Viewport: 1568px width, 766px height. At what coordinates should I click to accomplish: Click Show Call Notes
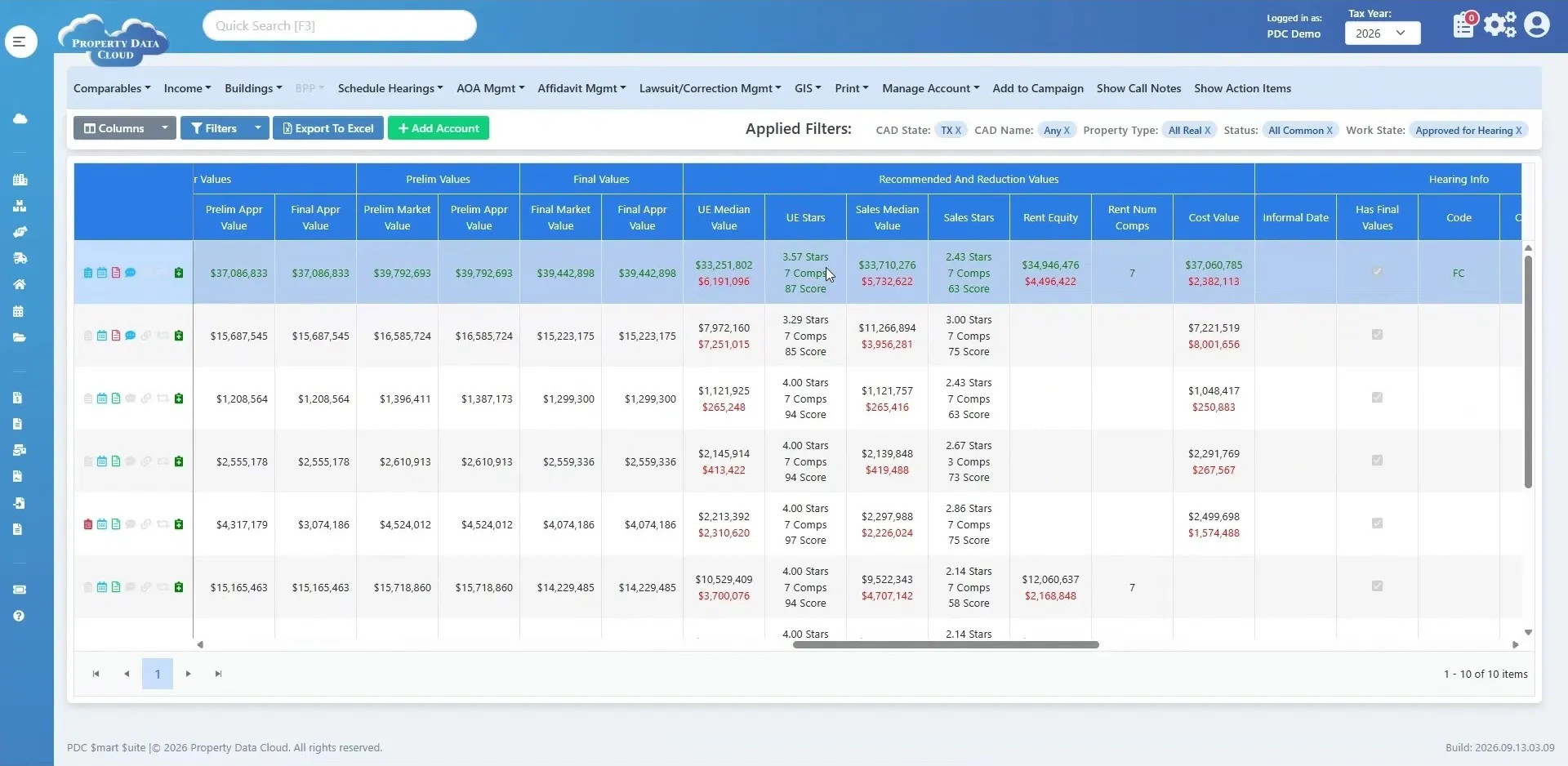pyautogui.click(x=1138, y=88)
